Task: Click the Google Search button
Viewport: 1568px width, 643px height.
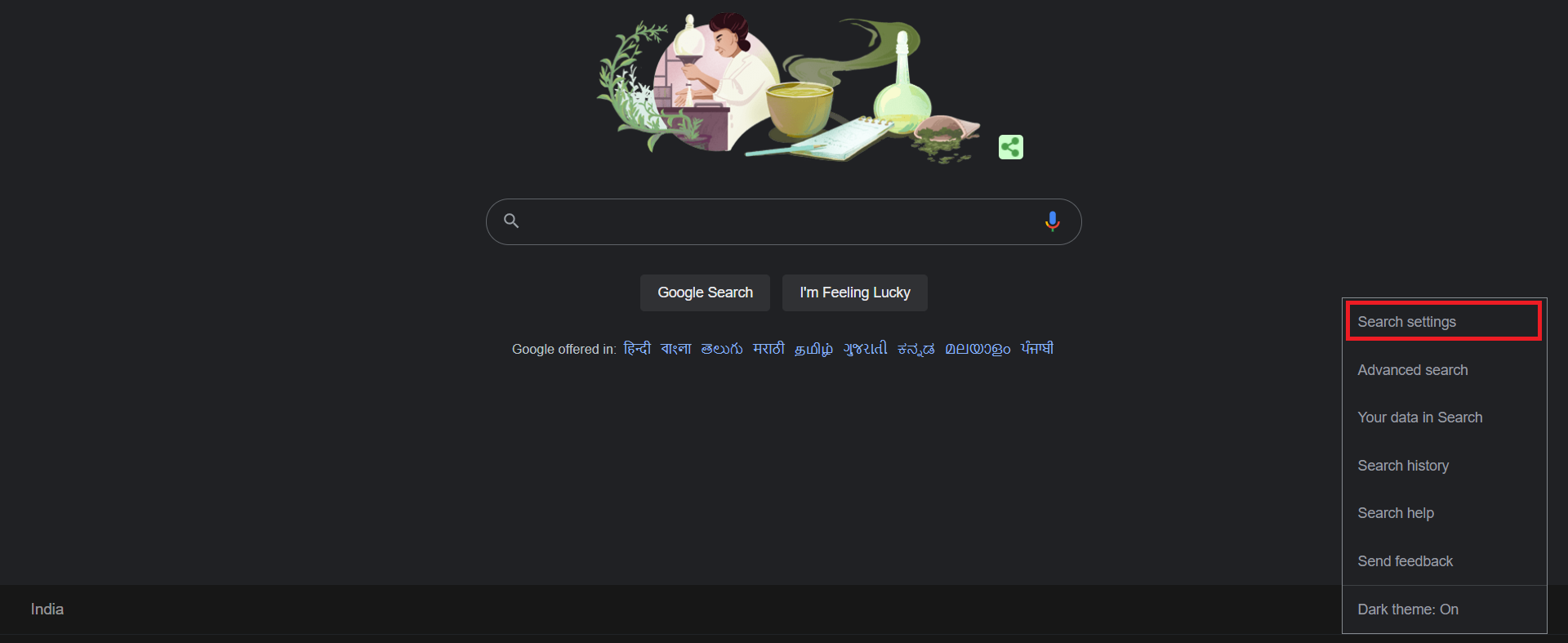Action: 705,292
